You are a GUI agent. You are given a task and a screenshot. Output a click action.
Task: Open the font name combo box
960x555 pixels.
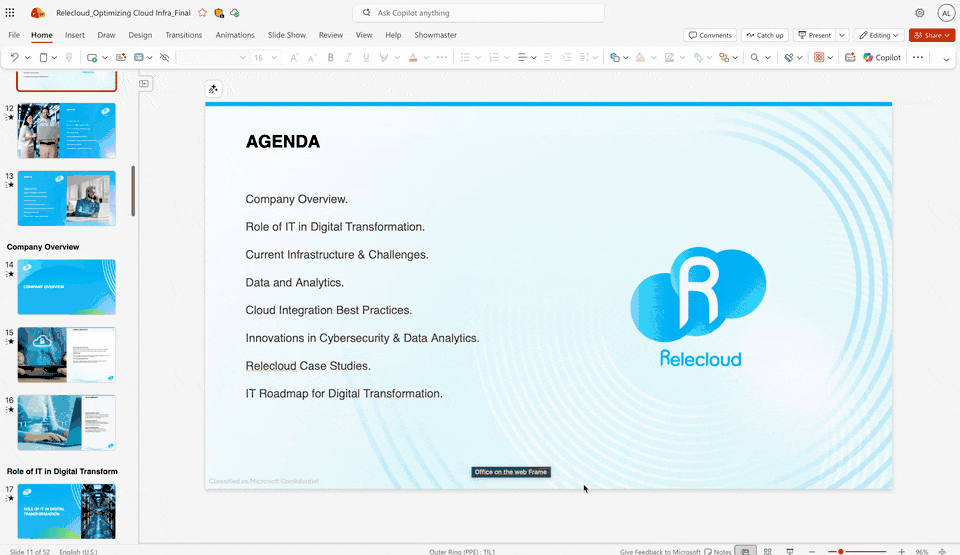tap(212, 57)
